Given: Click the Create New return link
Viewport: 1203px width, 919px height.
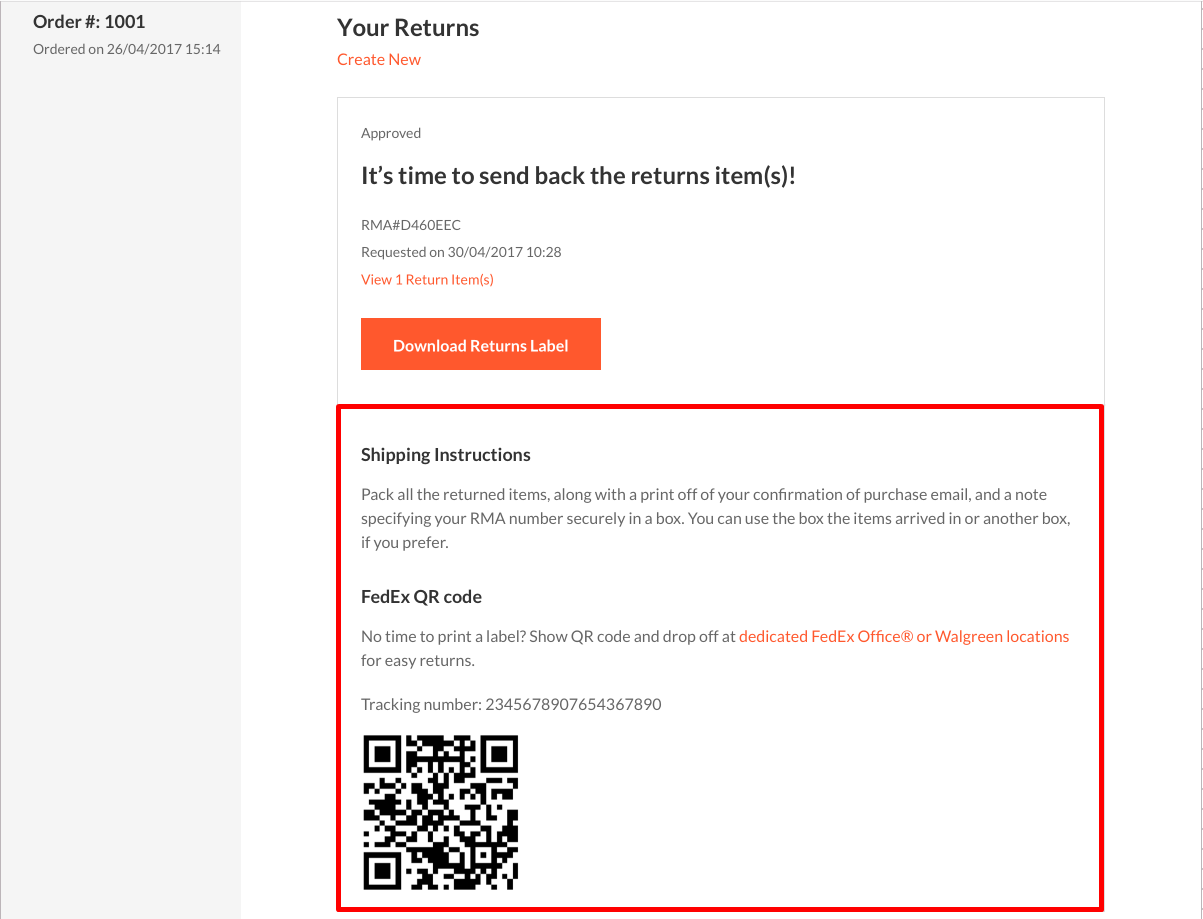Looking at the screenshot, I should (379, 59).
